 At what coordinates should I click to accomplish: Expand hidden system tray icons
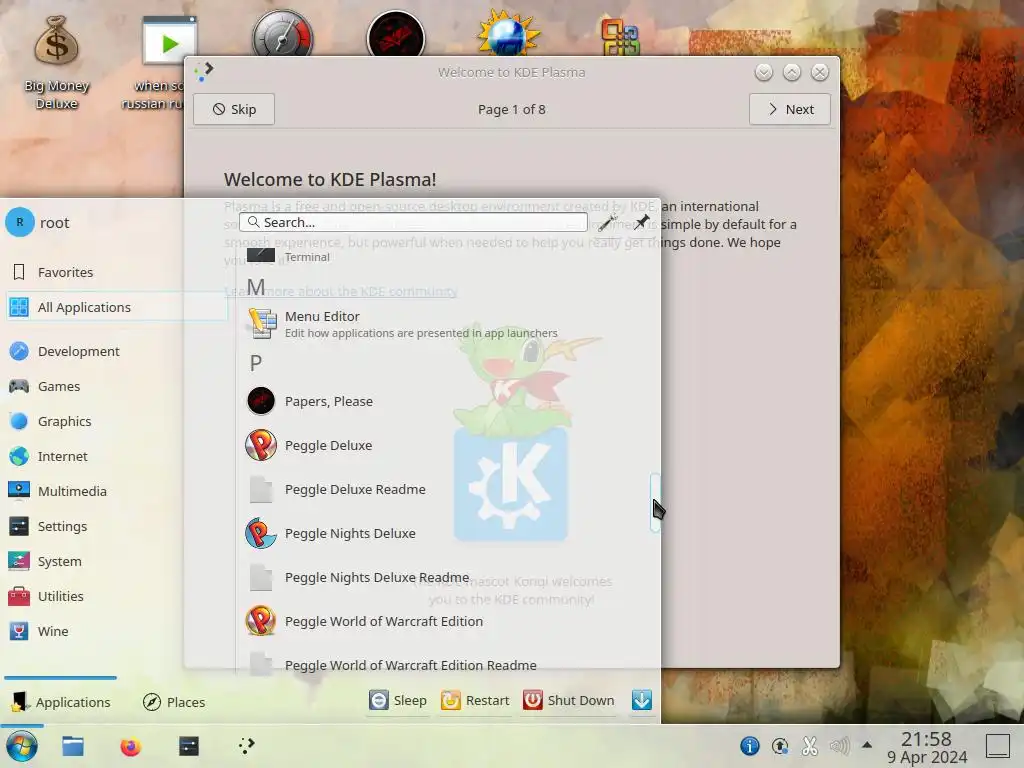coord(867,744)
